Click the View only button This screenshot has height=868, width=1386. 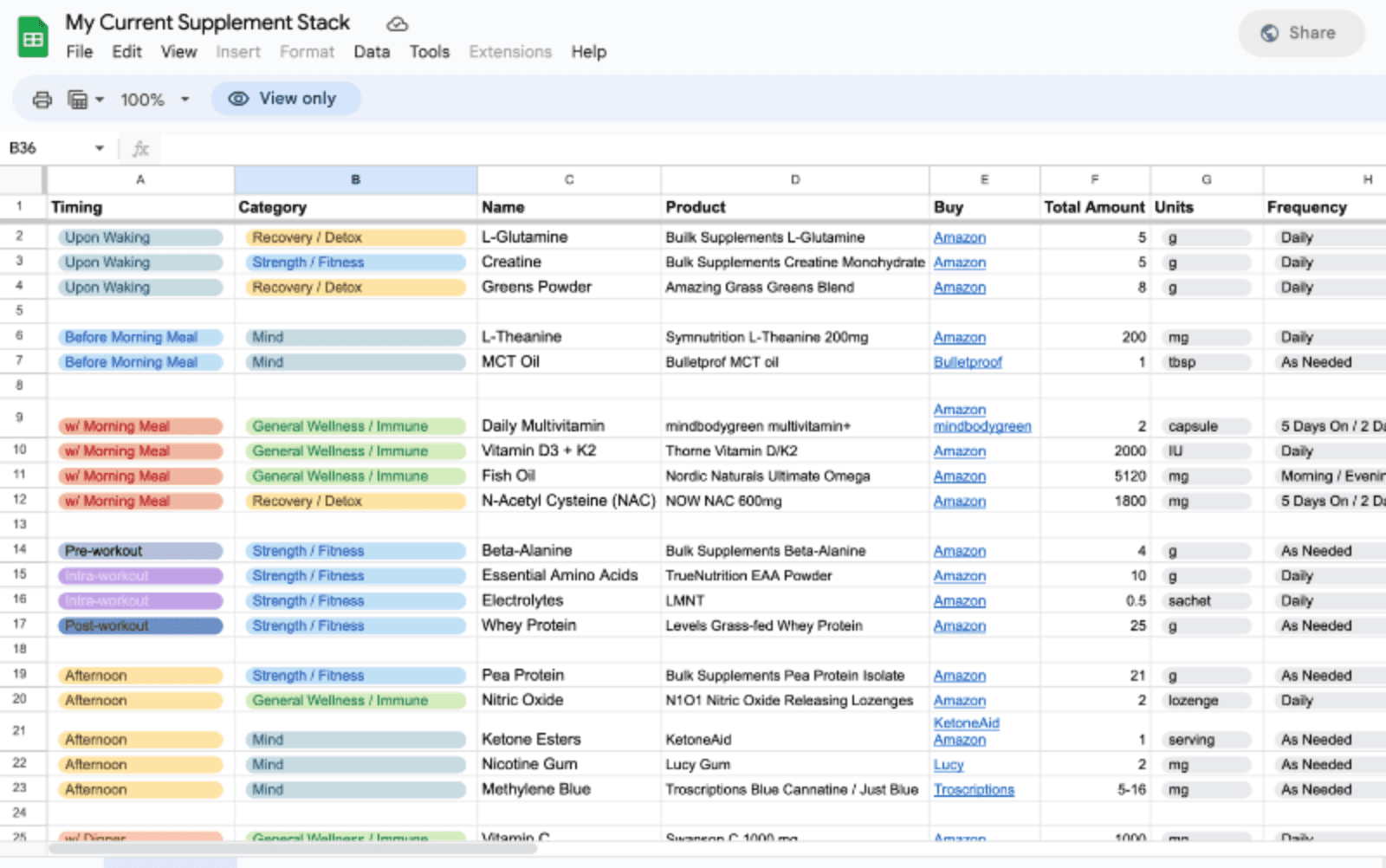tap(286, 99)
